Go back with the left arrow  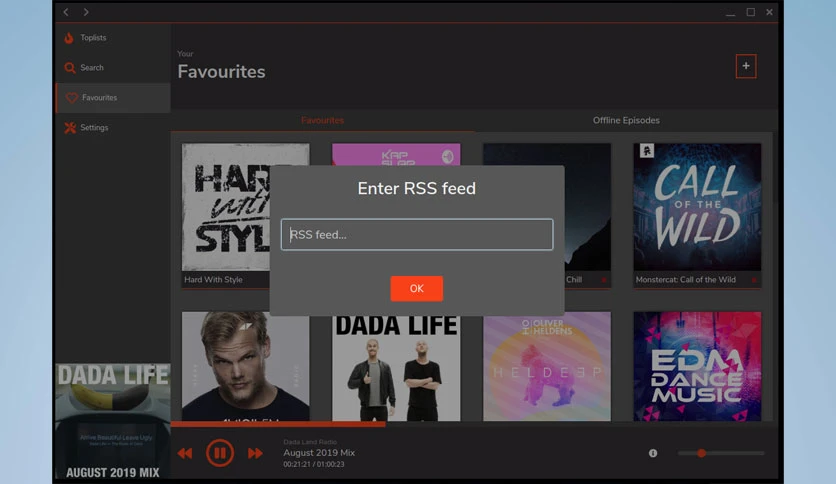click(x=66, y=12)
